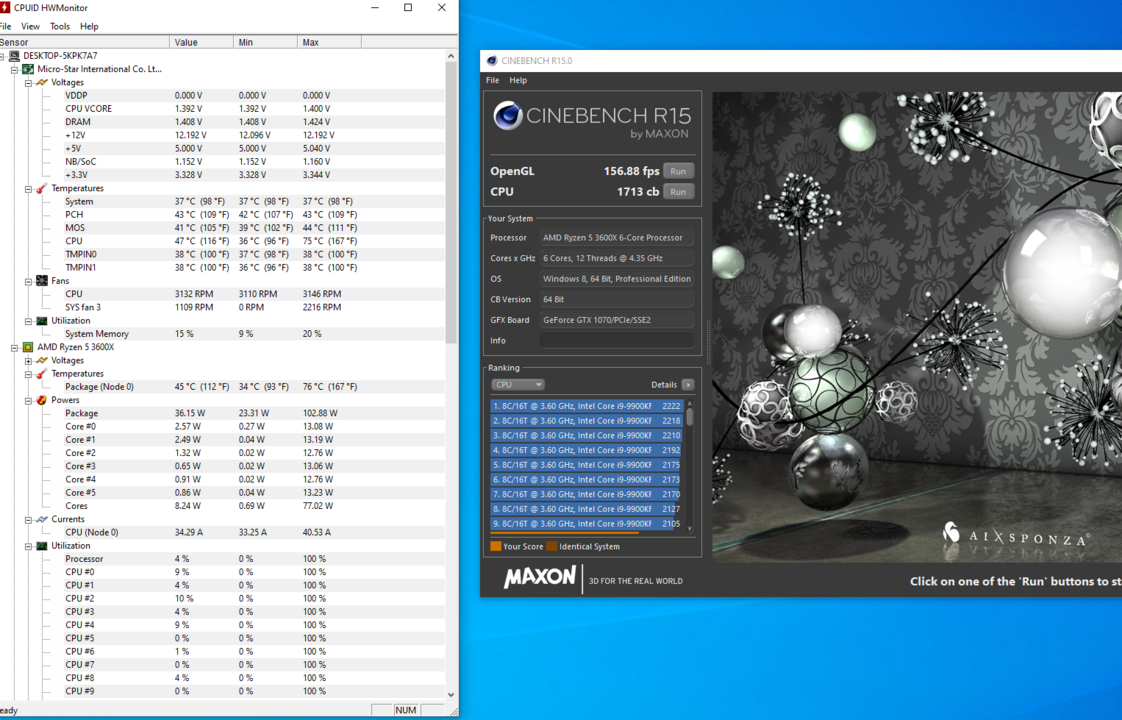
Task: Click the Voltages icon under Micro-Star International
Action: (x=42, y=82)
